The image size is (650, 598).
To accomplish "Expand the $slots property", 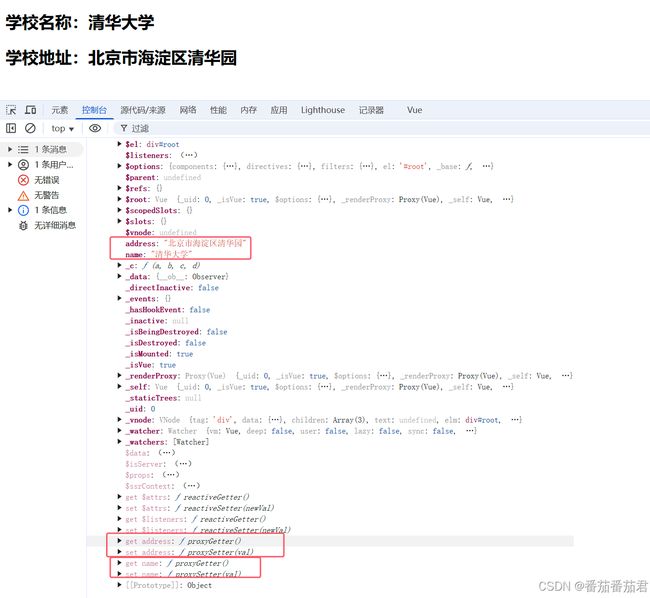I will (x=119, y=221).
